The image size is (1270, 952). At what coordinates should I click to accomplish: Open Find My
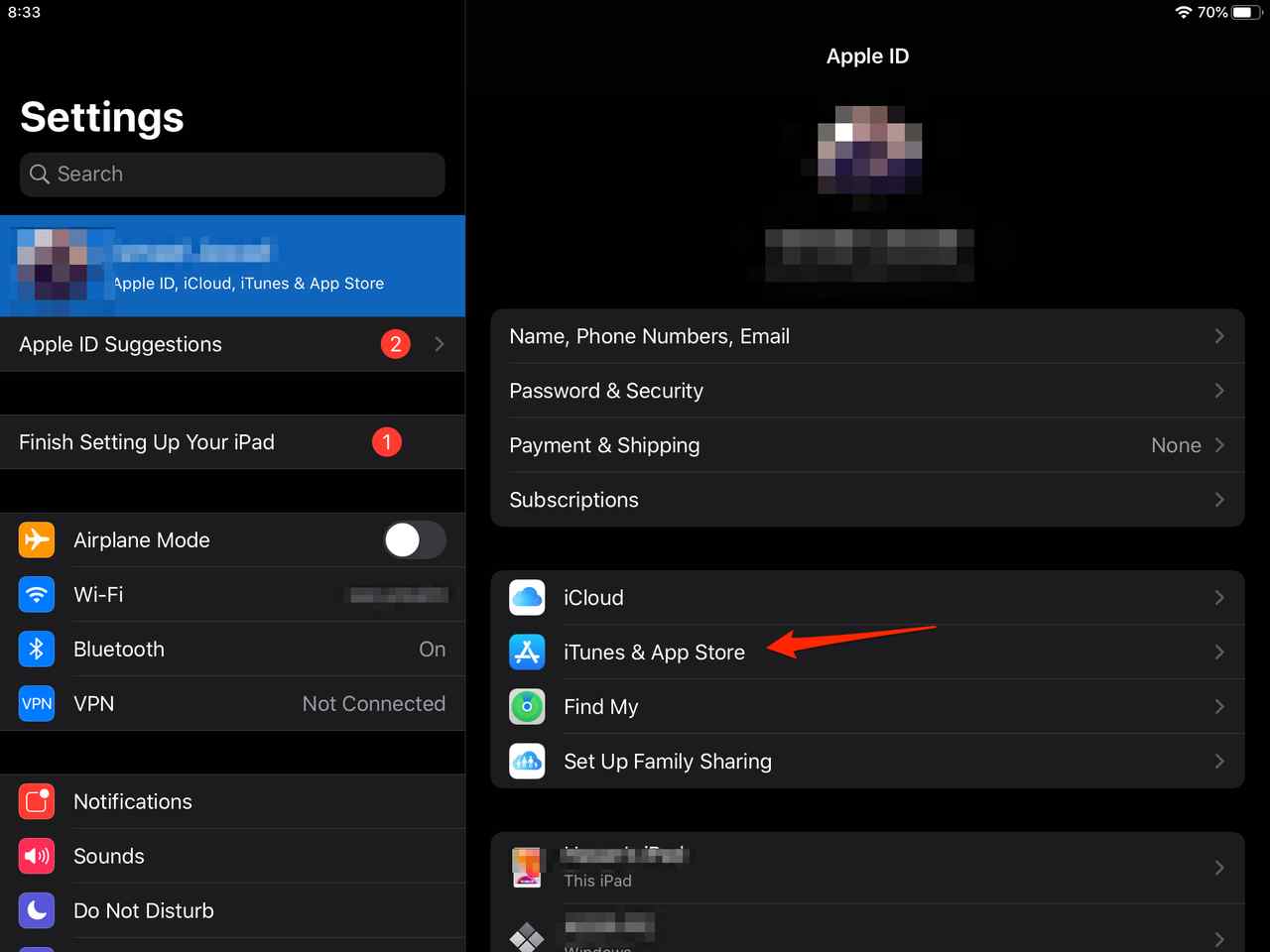[867, 706]
